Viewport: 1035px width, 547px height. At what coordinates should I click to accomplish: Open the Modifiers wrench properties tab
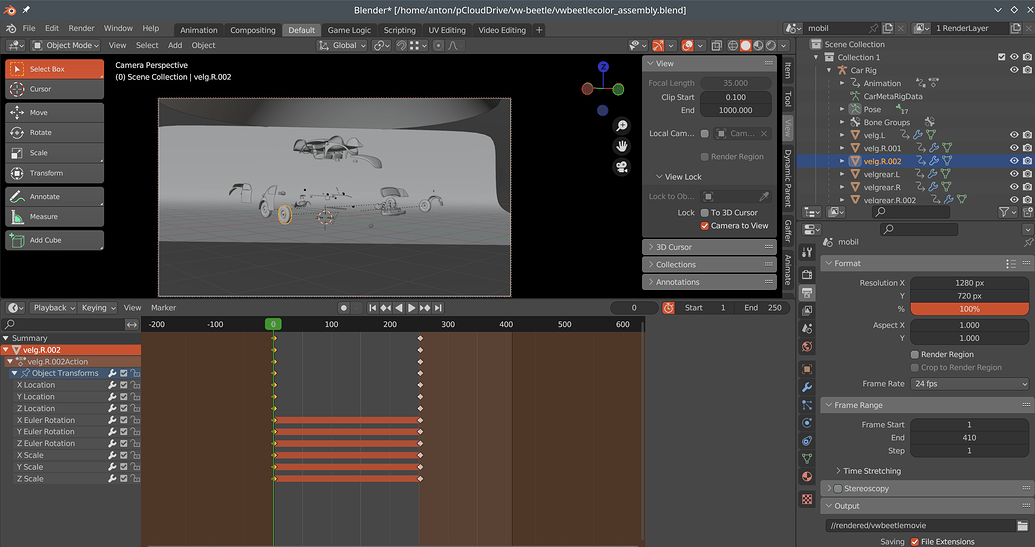(x=807, y=387)
